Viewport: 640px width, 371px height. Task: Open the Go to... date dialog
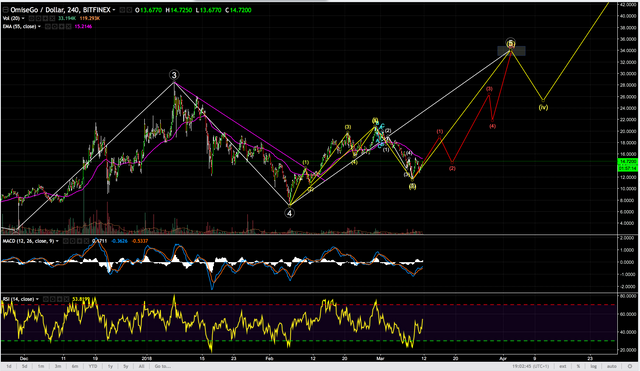(x=162, y=367)
